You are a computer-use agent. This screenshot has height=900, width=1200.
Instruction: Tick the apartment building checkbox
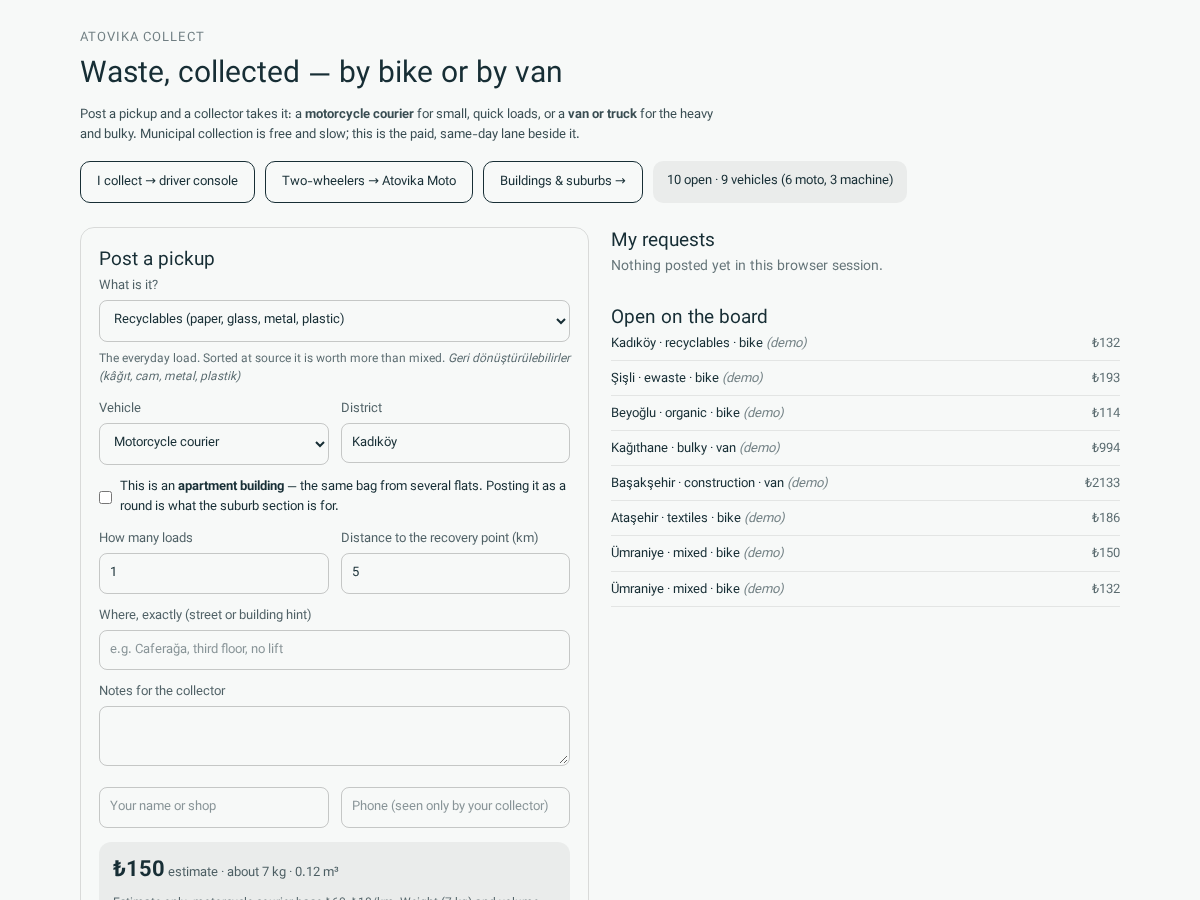(x=105, y=497)
